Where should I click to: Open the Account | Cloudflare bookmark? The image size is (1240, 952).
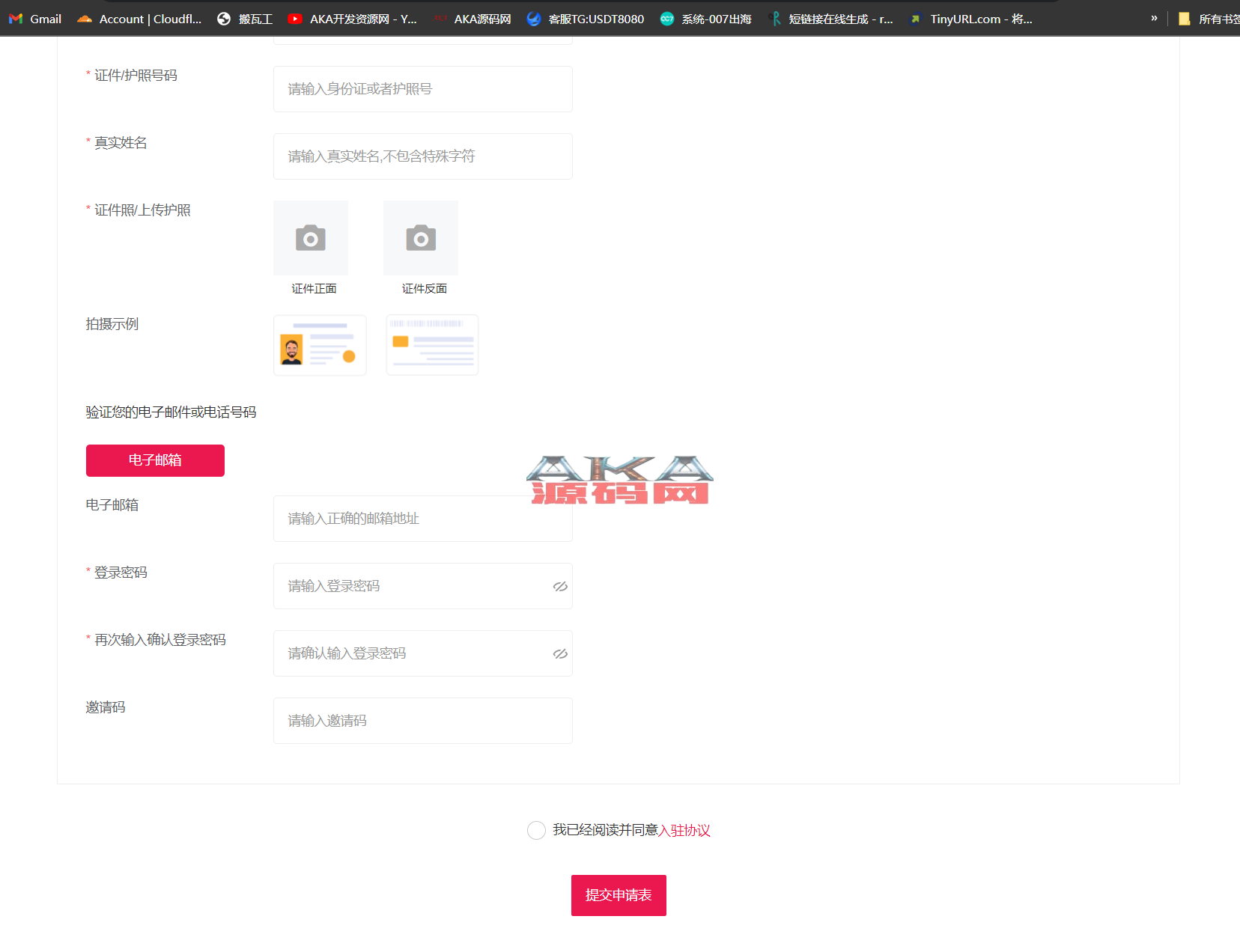[x=139, y=19]
